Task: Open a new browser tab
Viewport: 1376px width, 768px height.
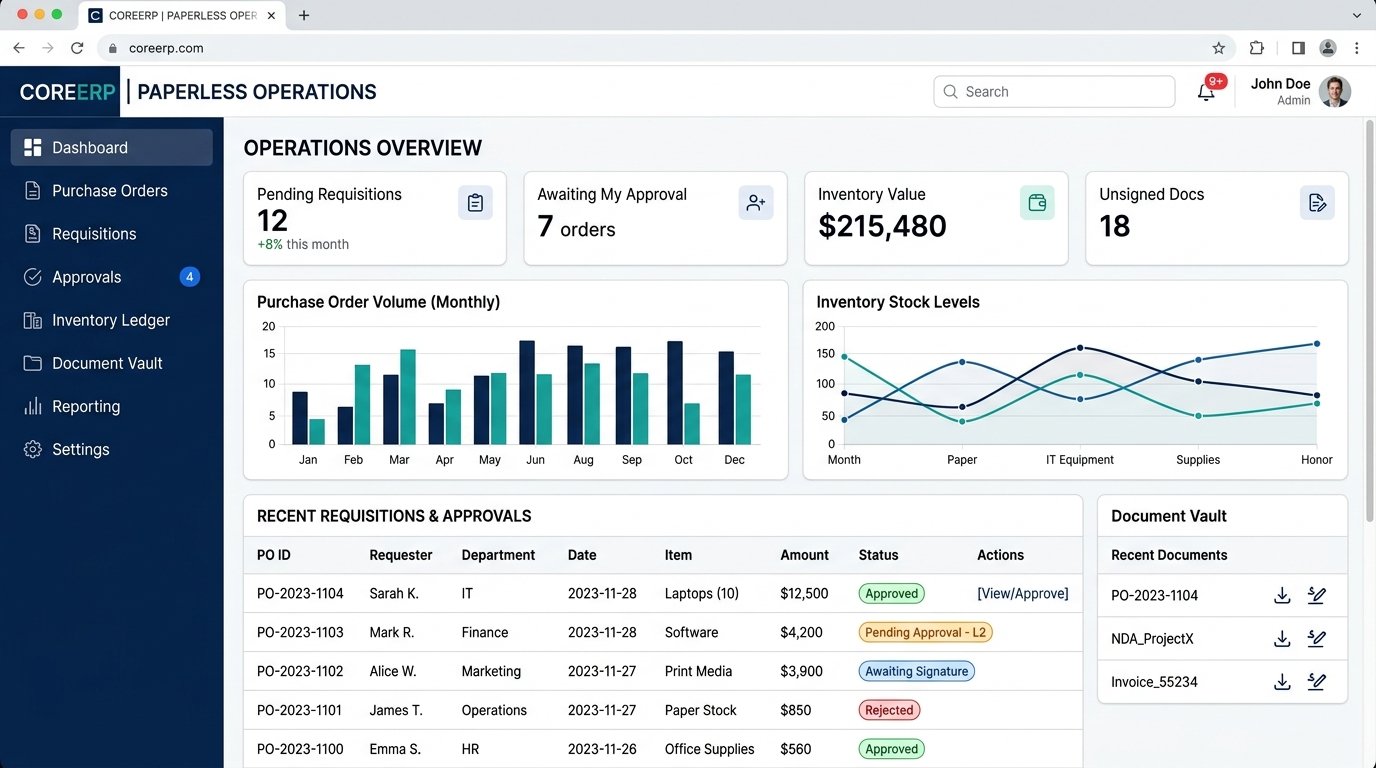Action: point(304,16)
